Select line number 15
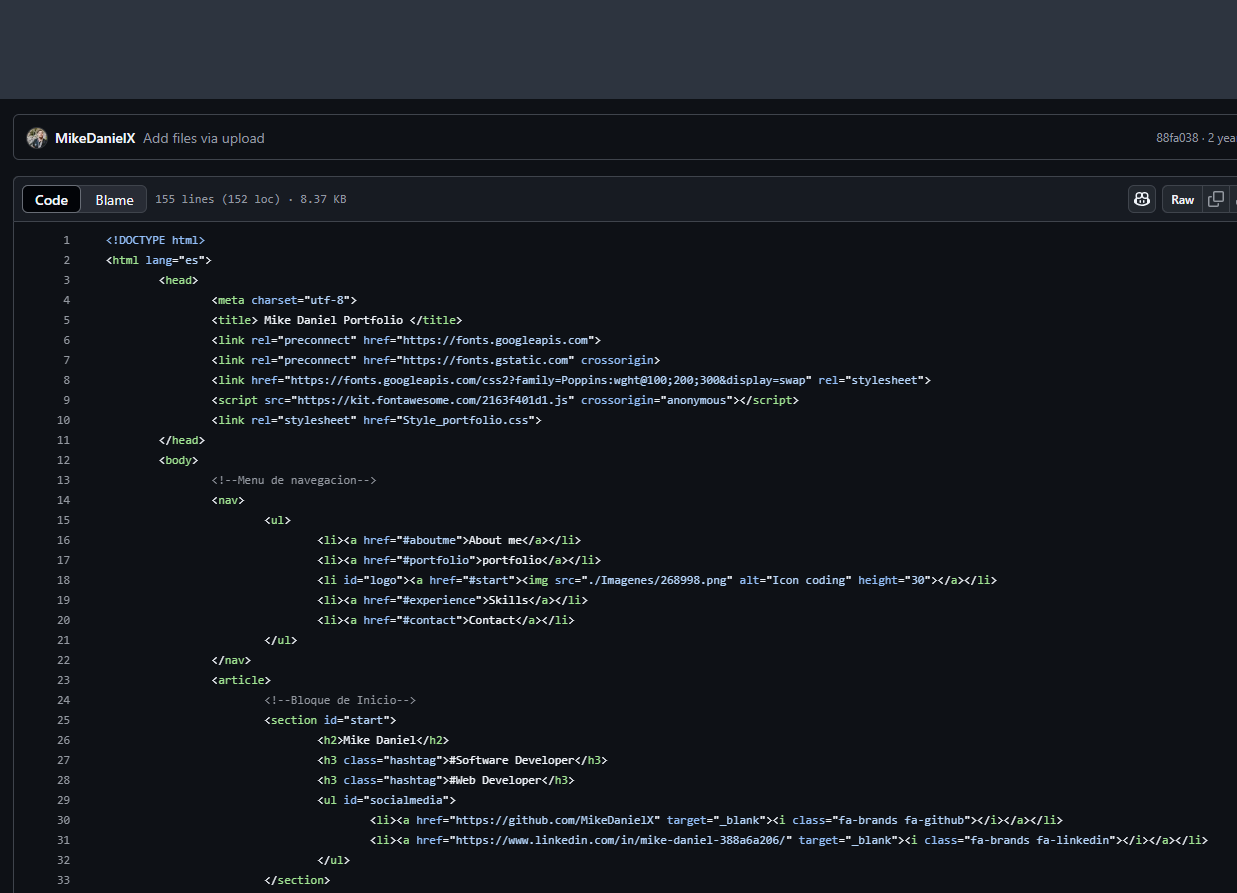Viewport: 1237px width, 893px height. coord(63,520)
